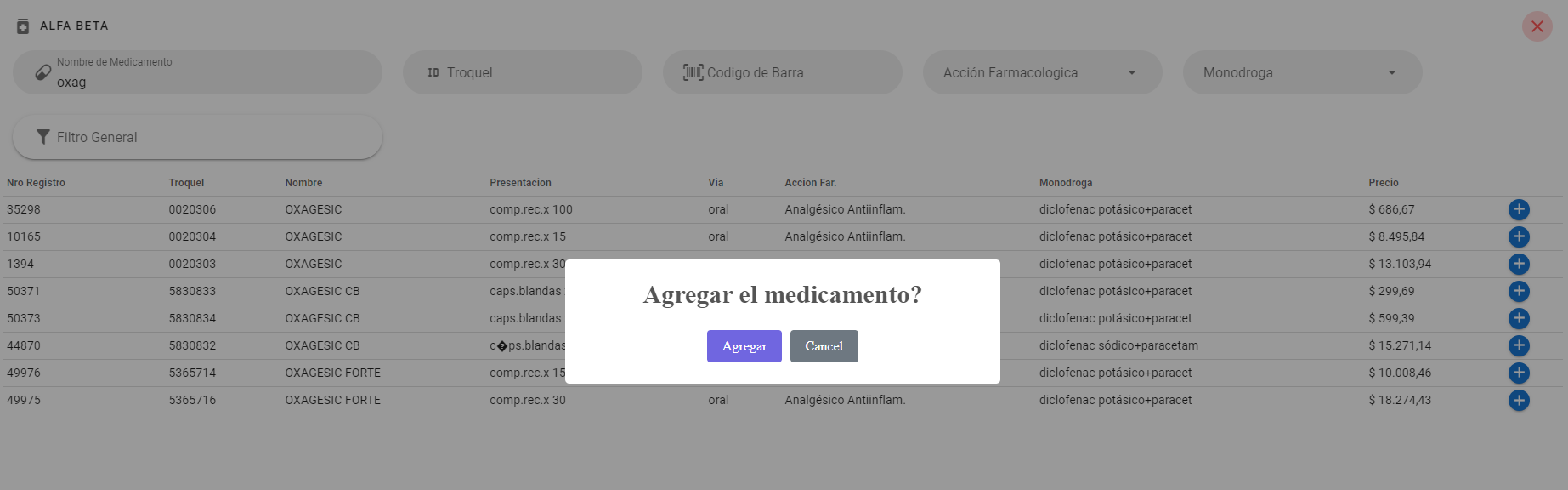Image resolution: width=1568 pixels, height=490 pixels.
Task: Add OXAGESIC CB 5830832 with plus icon
Action: pos(1519,345)
